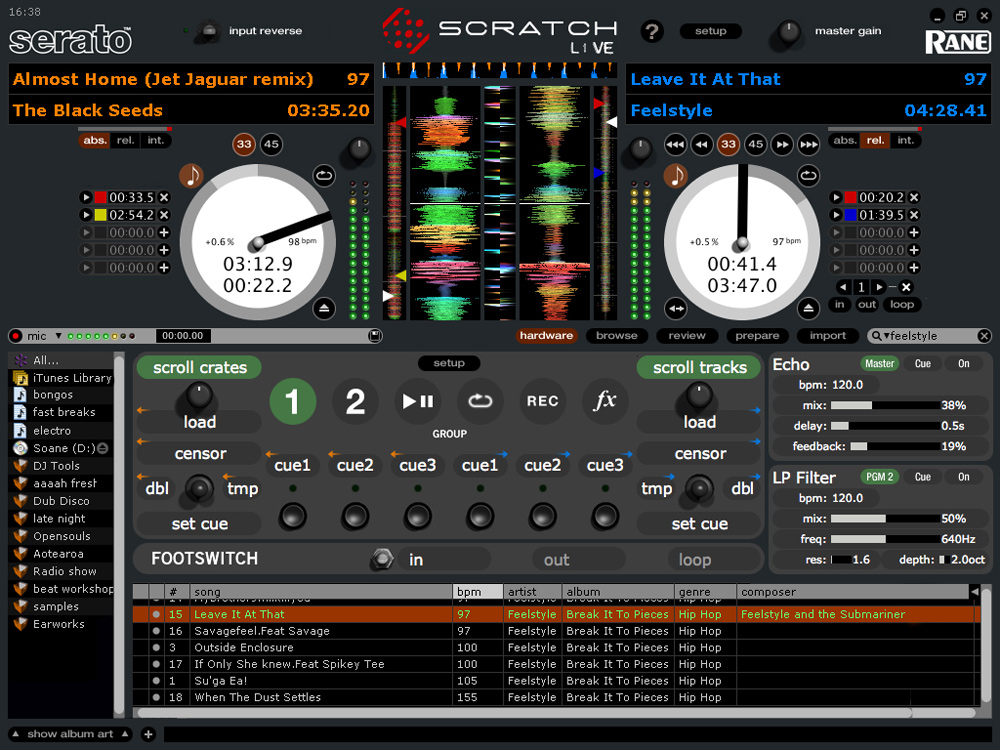
Task: Open track list column chooser arrow
Action: coord(974,592)
